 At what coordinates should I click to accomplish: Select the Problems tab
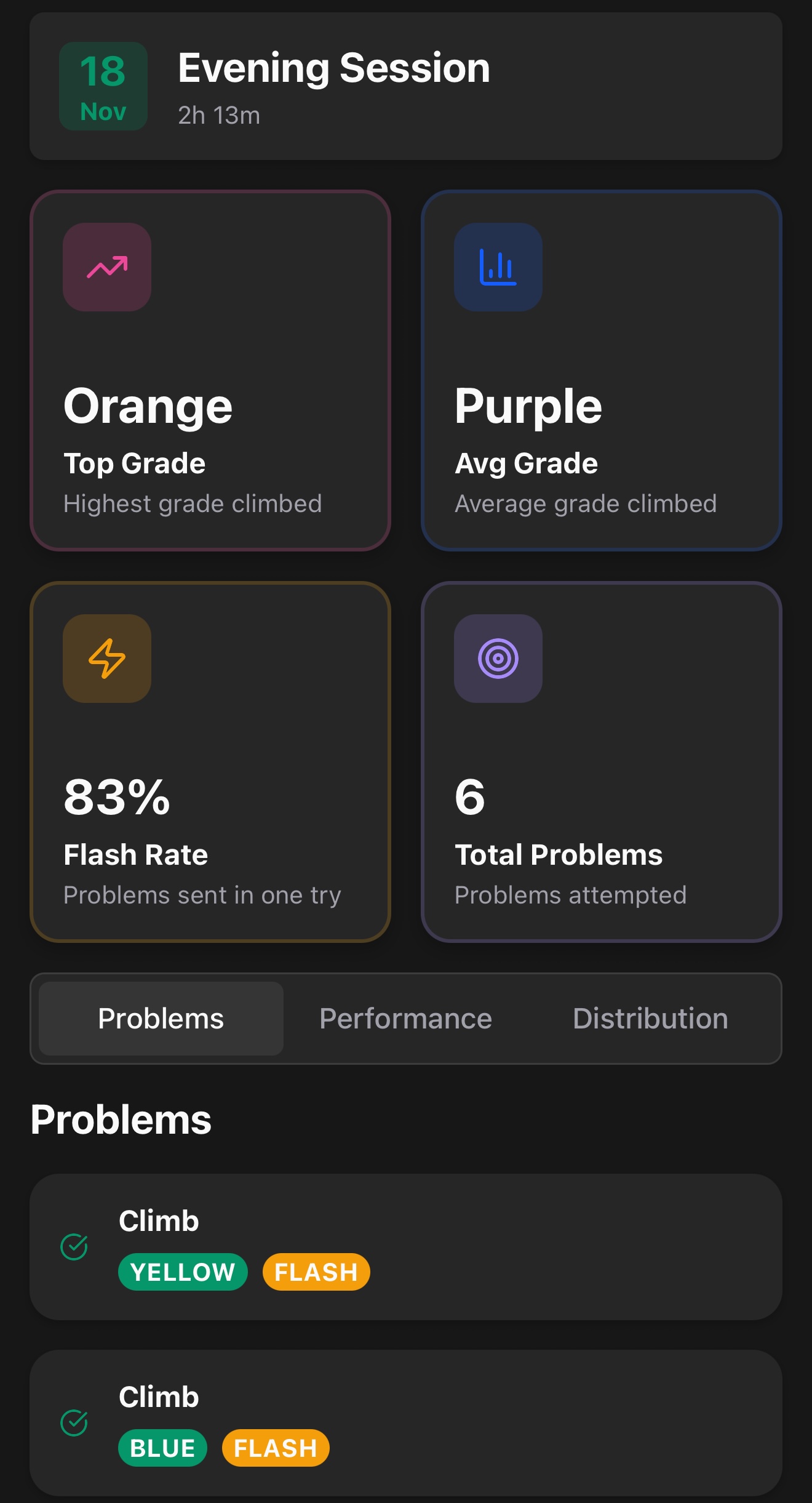161,1019
